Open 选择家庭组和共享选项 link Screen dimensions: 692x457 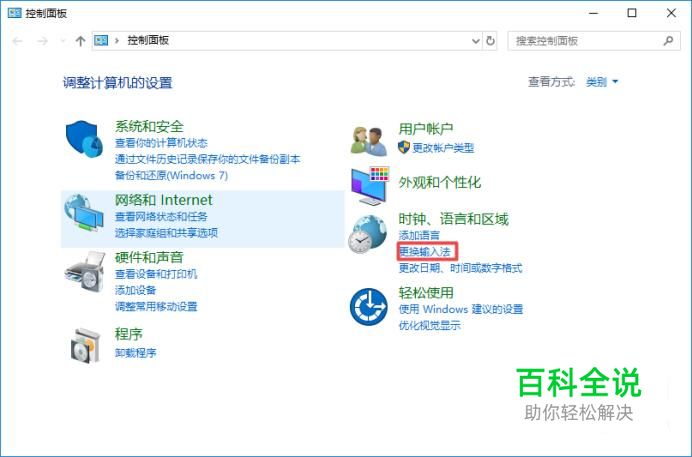(166, 232)
